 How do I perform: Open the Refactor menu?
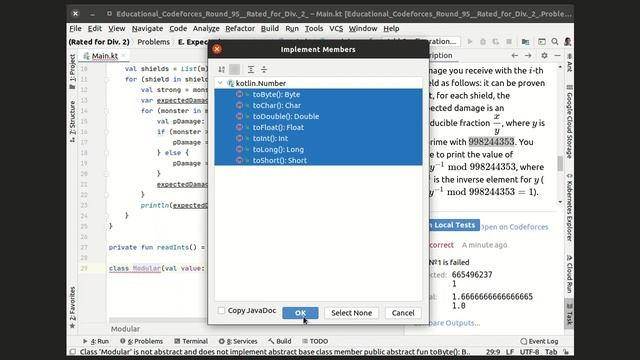click(240, 29)
